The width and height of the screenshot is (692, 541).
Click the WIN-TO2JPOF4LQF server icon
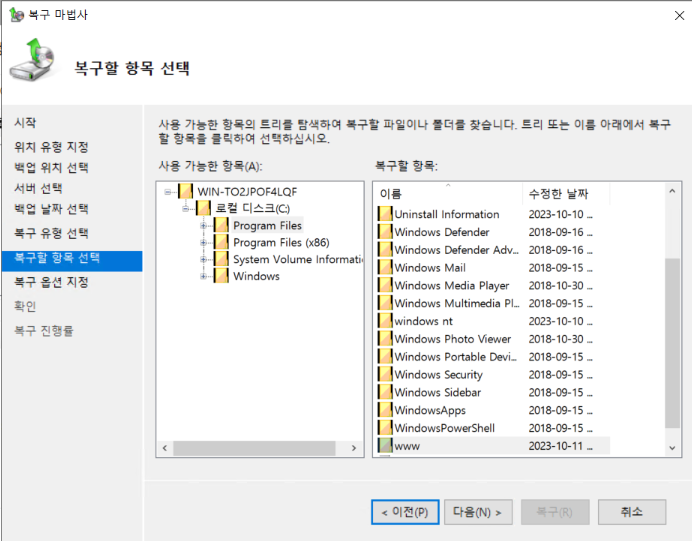(x=184, y=191)
